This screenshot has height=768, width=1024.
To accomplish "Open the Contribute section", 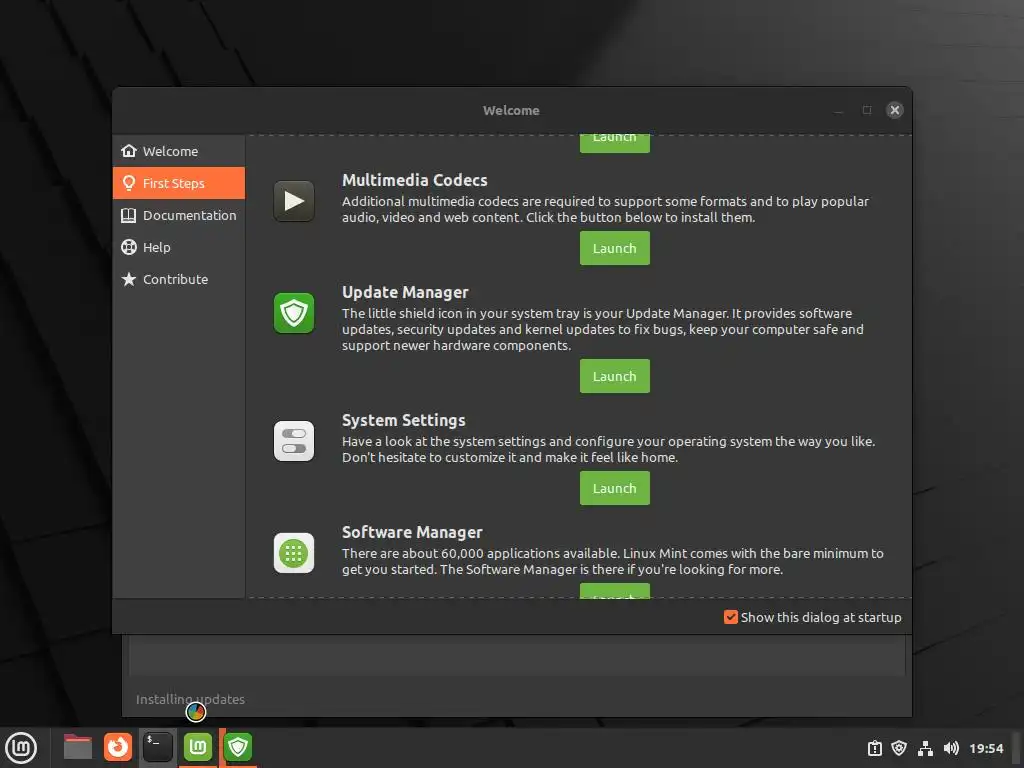I will [x=178, y=279].
